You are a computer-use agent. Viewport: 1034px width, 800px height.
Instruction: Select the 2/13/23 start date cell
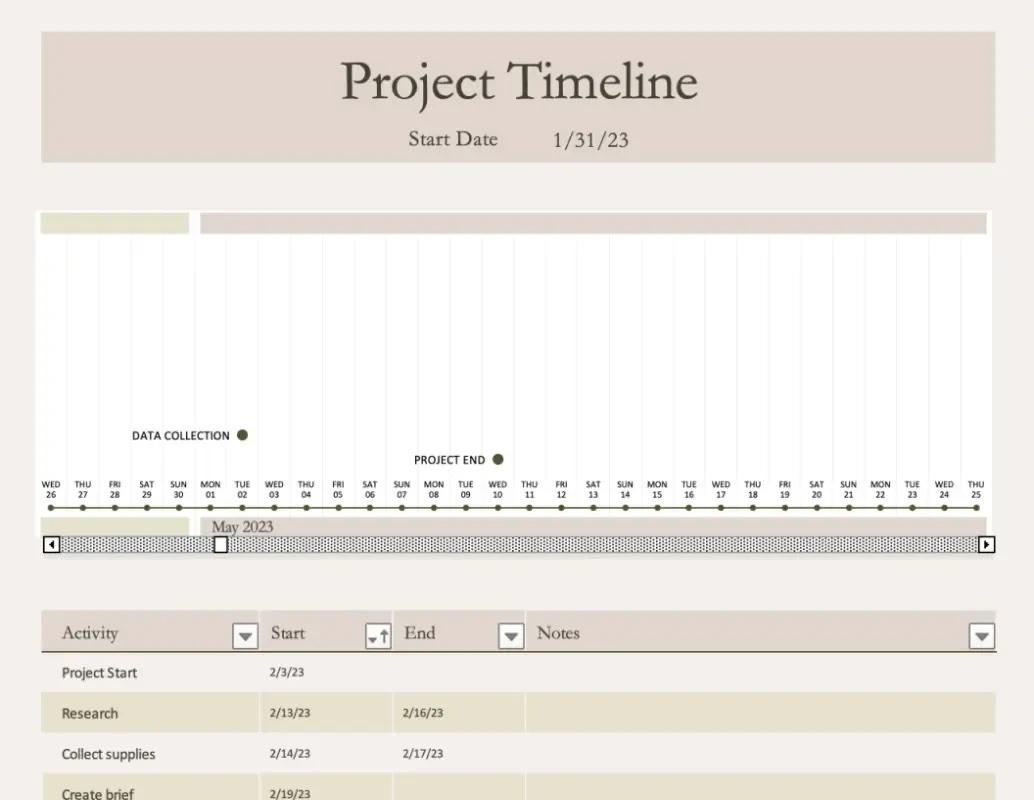pyautogui.click(x=326, y=713)
